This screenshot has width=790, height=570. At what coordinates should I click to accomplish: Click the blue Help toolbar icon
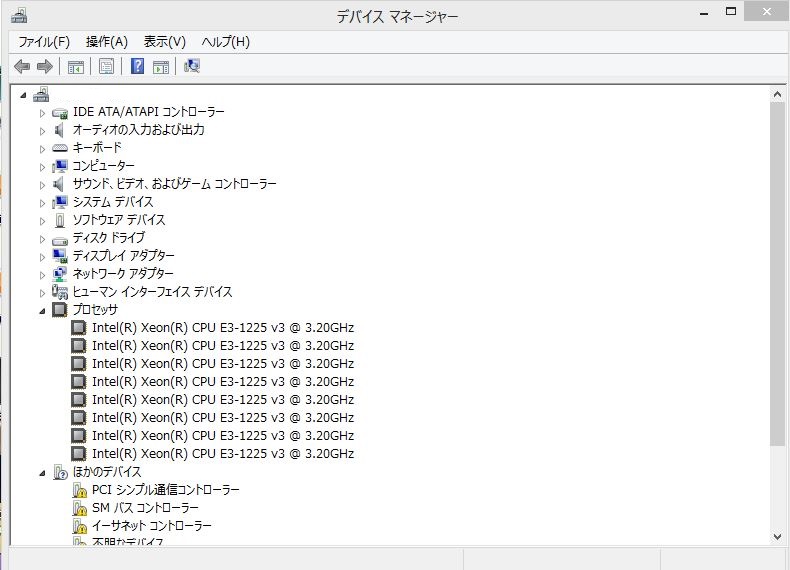pos(137,66)
